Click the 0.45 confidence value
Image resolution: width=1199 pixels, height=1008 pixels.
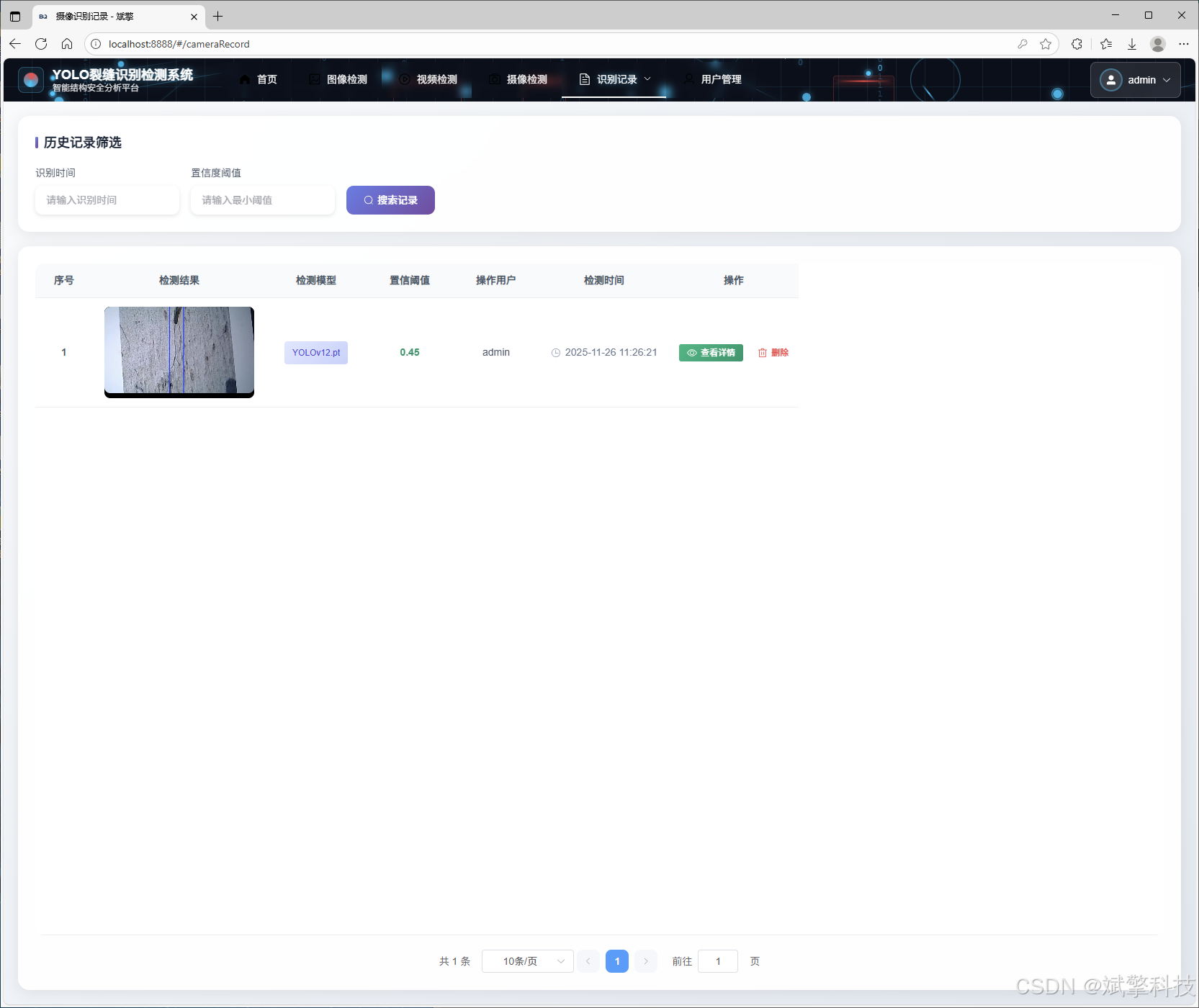tap(410, 352)
